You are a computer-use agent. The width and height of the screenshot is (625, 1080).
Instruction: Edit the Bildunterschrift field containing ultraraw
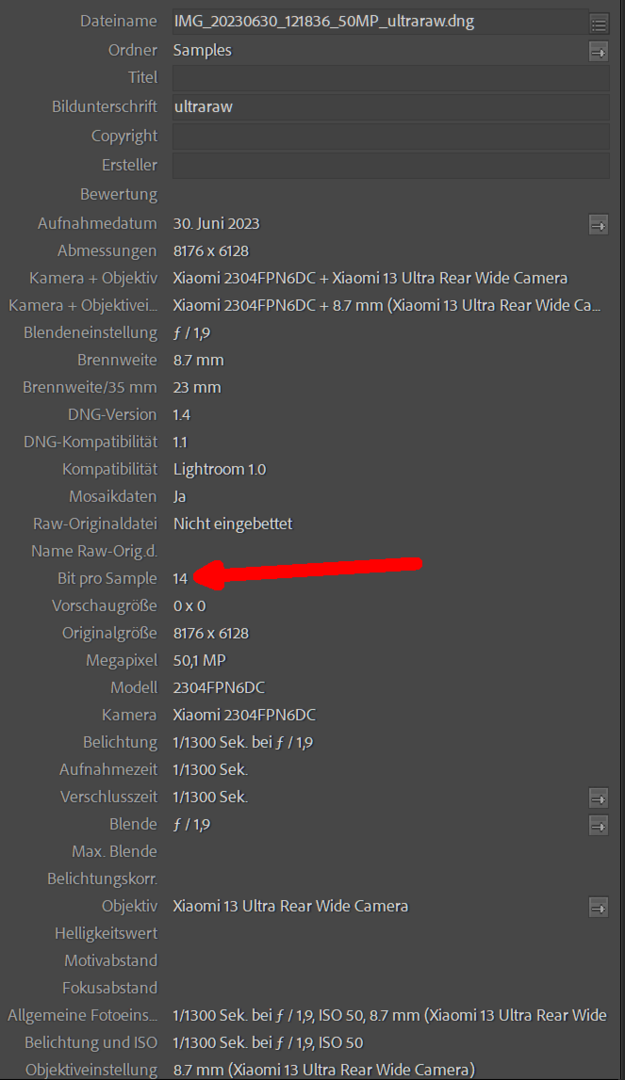point(390,106)
